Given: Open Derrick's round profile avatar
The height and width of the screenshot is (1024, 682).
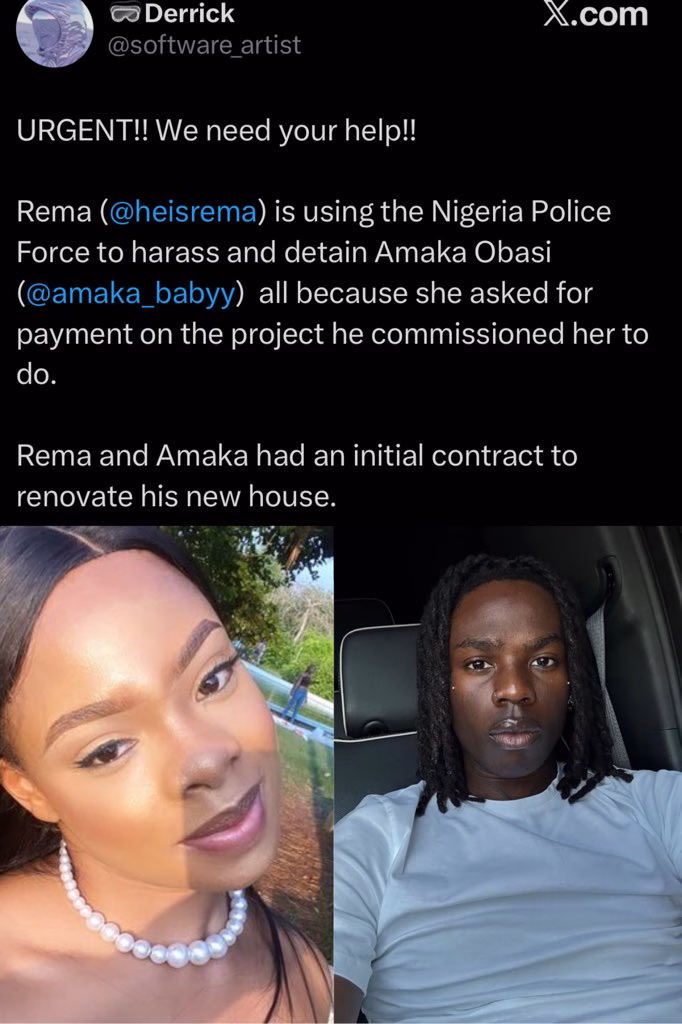Looking at the screenshot, I should (54, 33).
